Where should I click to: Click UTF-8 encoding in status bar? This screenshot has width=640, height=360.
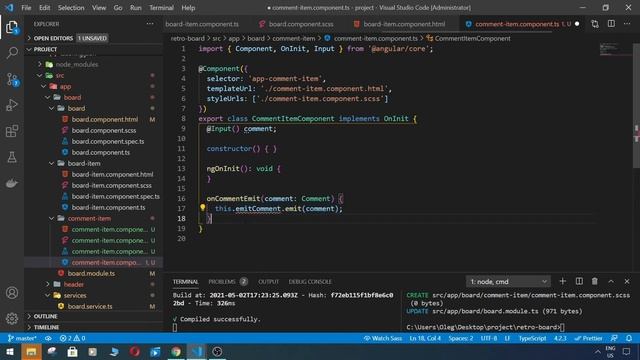[489, 338]
